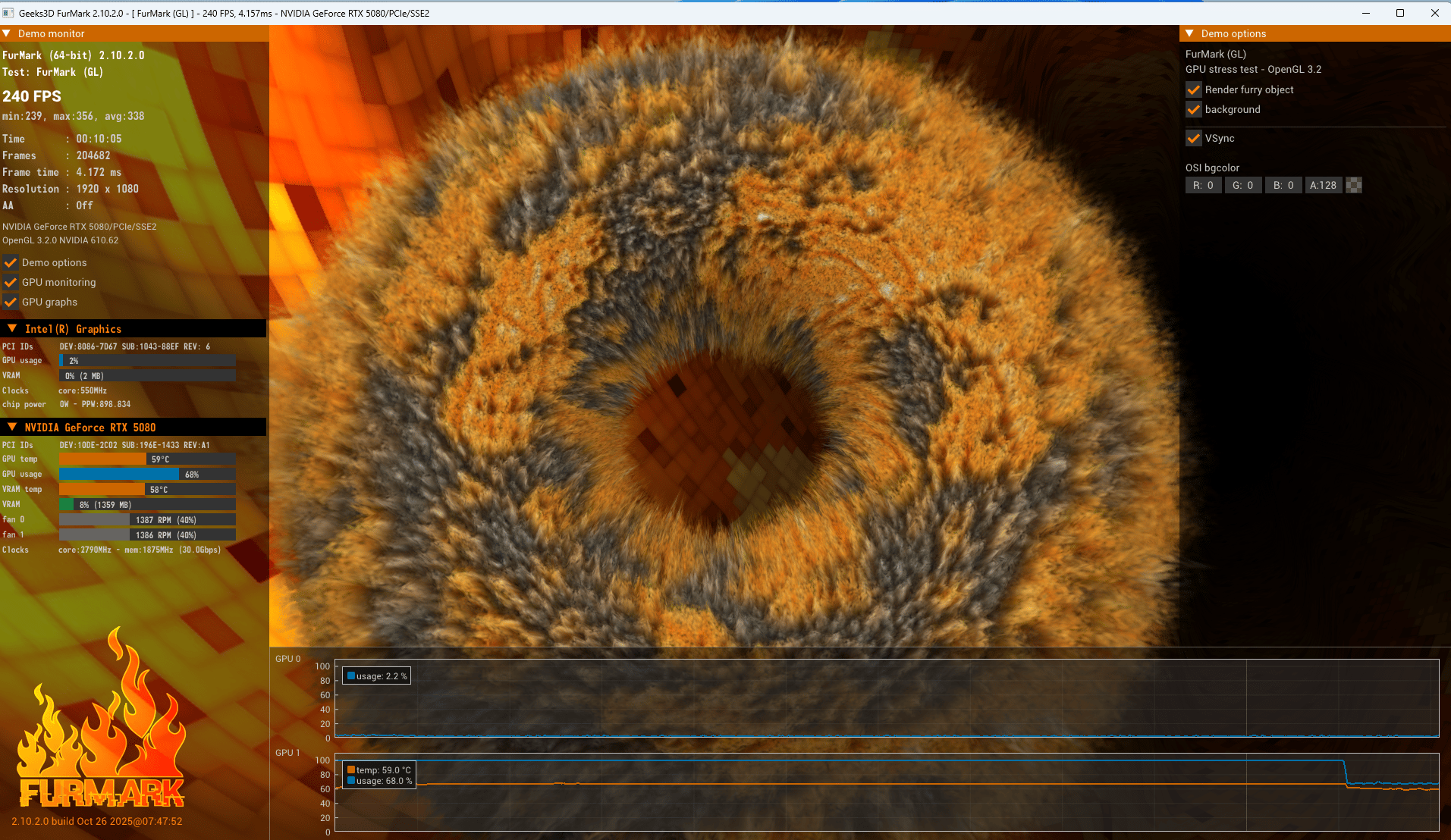The height and width of the screenshot is (840, 1451).
Task: Click the NVIDIA GPU usage bar at 68%
Action: coord(147,474)
